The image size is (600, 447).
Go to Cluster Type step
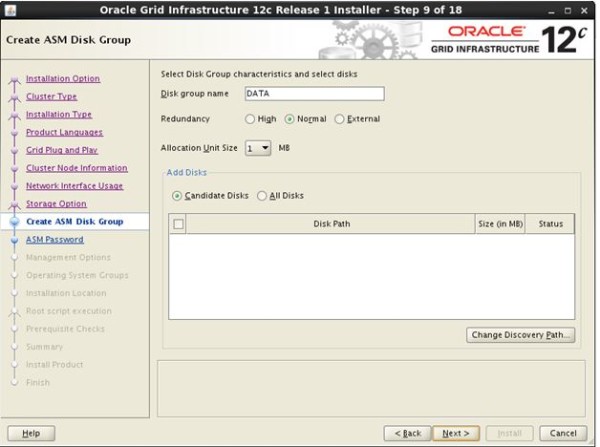[x=51, y=96]
